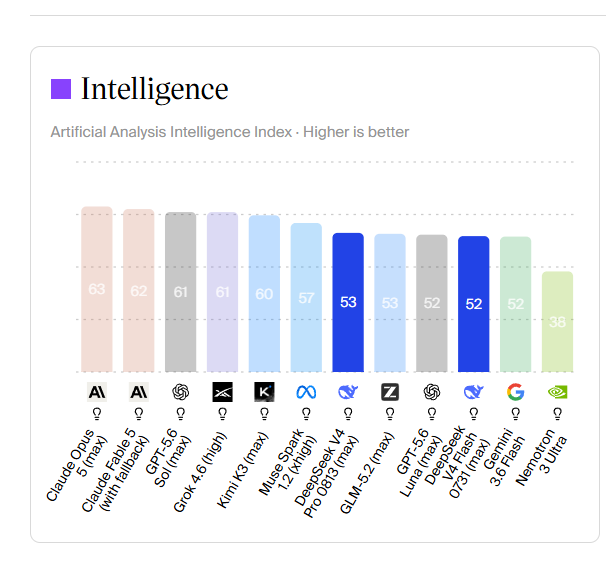
Task: Click lightbulb icon below the Google logo
Action: point(516,414)
